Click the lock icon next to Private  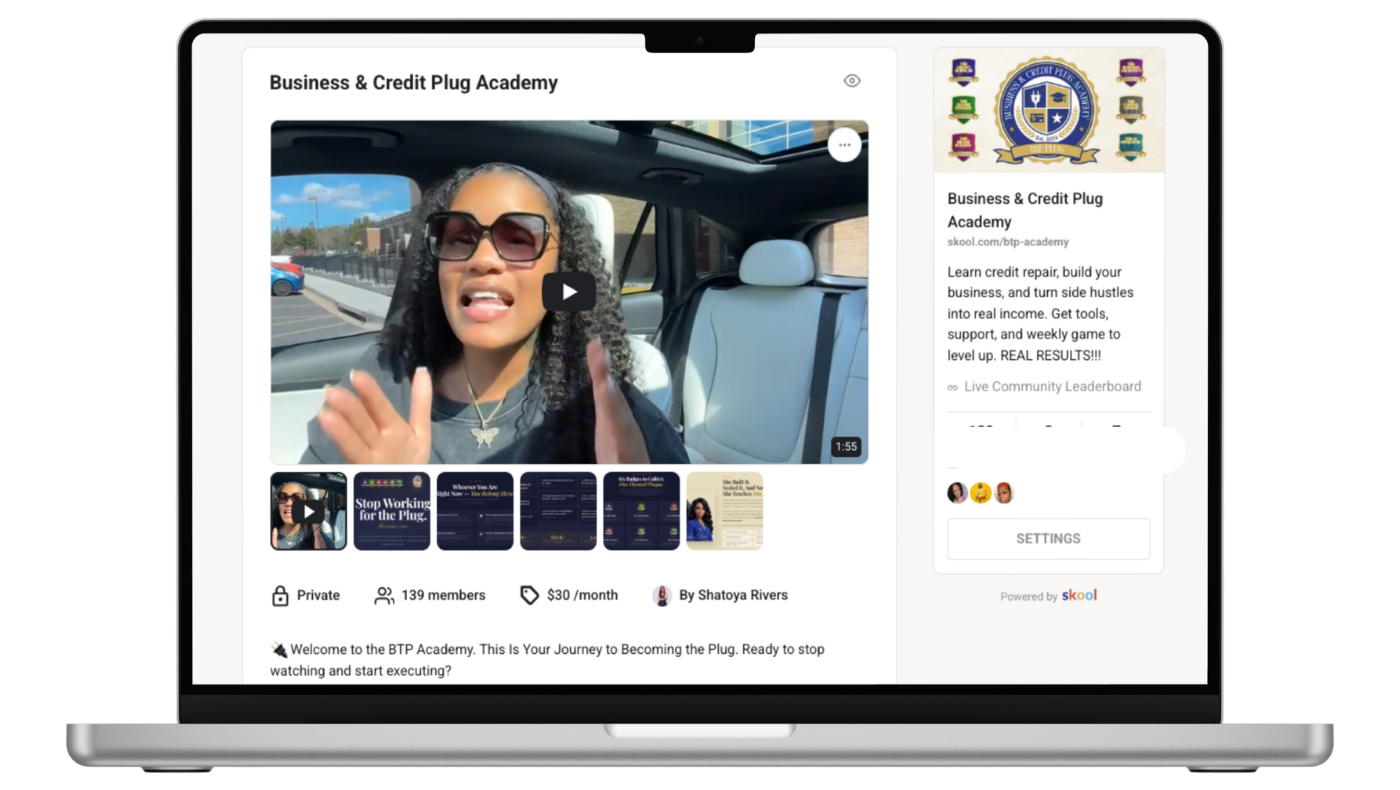[x=280, y=595]
